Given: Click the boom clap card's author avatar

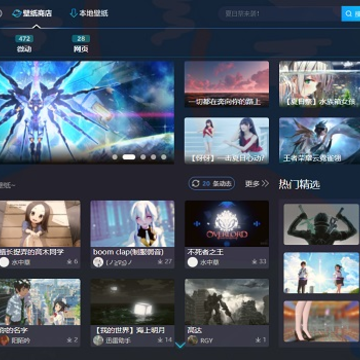Looking at the screenshot, I should coord(98,262).
